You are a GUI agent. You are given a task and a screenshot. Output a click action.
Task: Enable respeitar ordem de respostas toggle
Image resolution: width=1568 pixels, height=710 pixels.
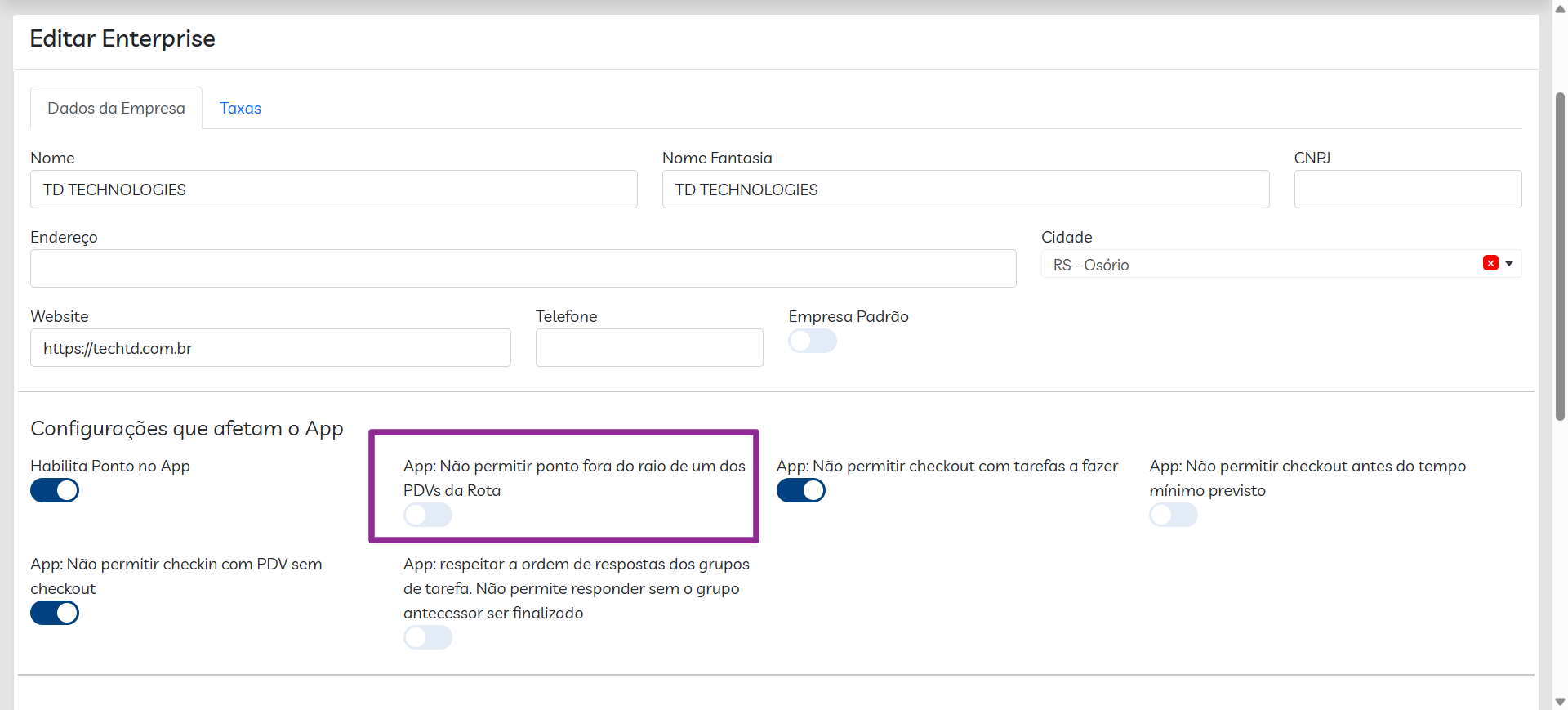[x=428, y=637]
